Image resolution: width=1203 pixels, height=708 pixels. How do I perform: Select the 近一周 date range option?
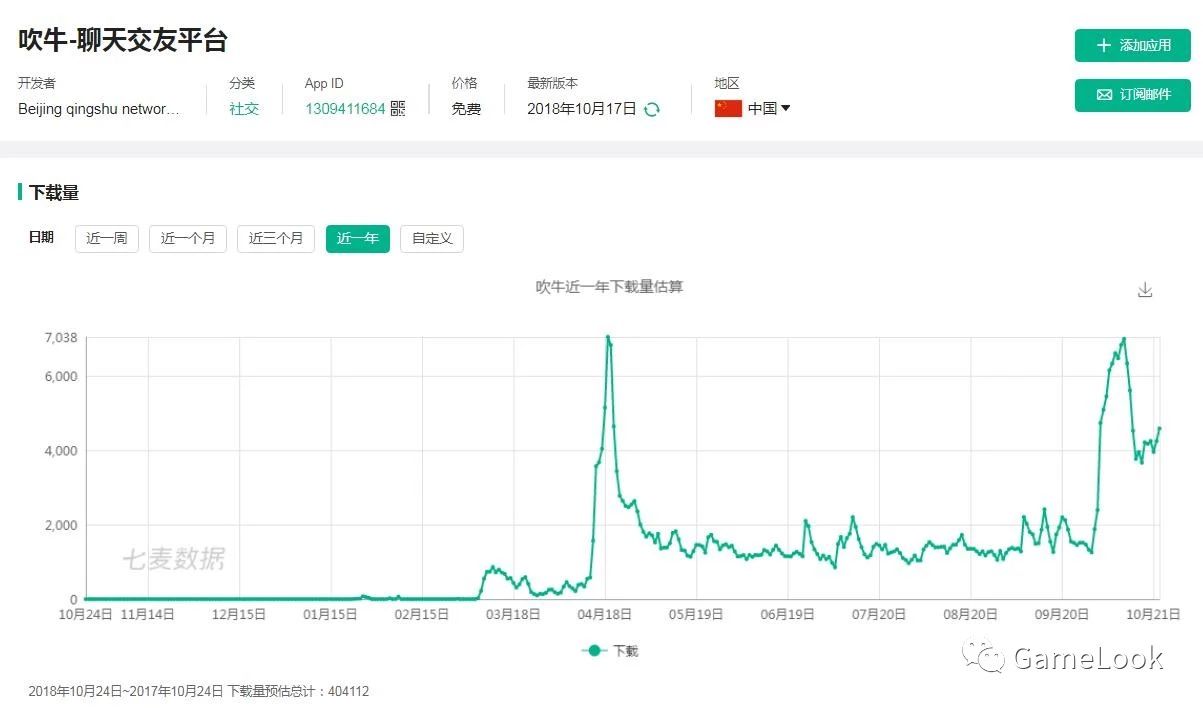(106, 239)
